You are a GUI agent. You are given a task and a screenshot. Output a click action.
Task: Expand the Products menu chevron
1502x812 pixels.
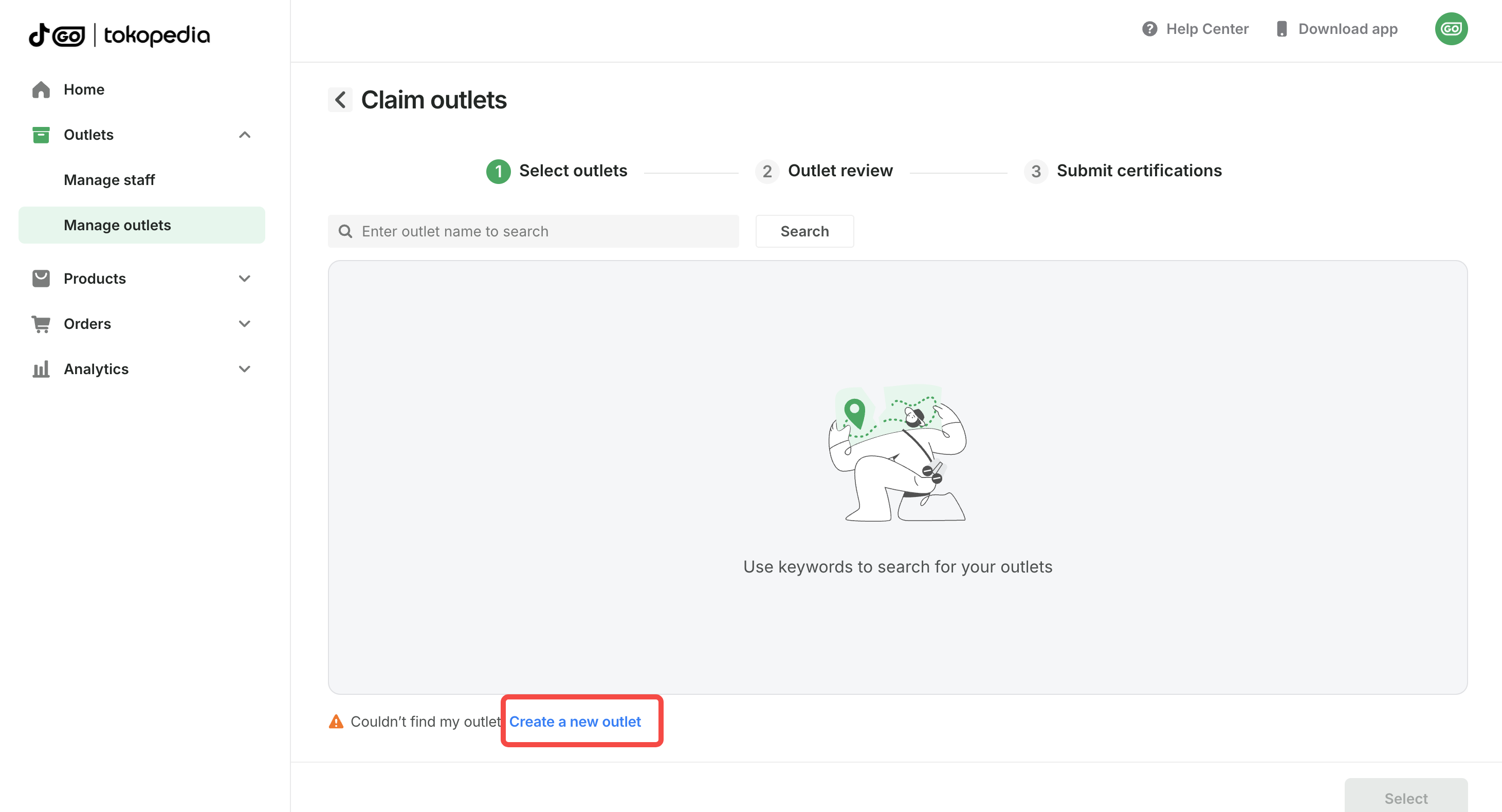coord(245,279)
